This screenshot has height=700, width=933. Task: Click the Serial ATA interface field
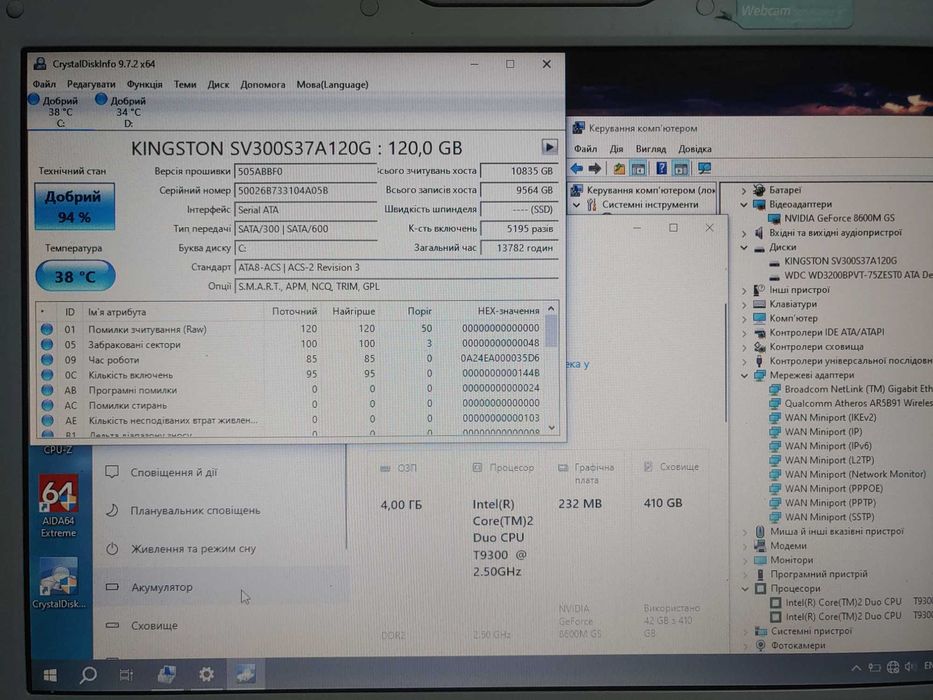point(306,210)
